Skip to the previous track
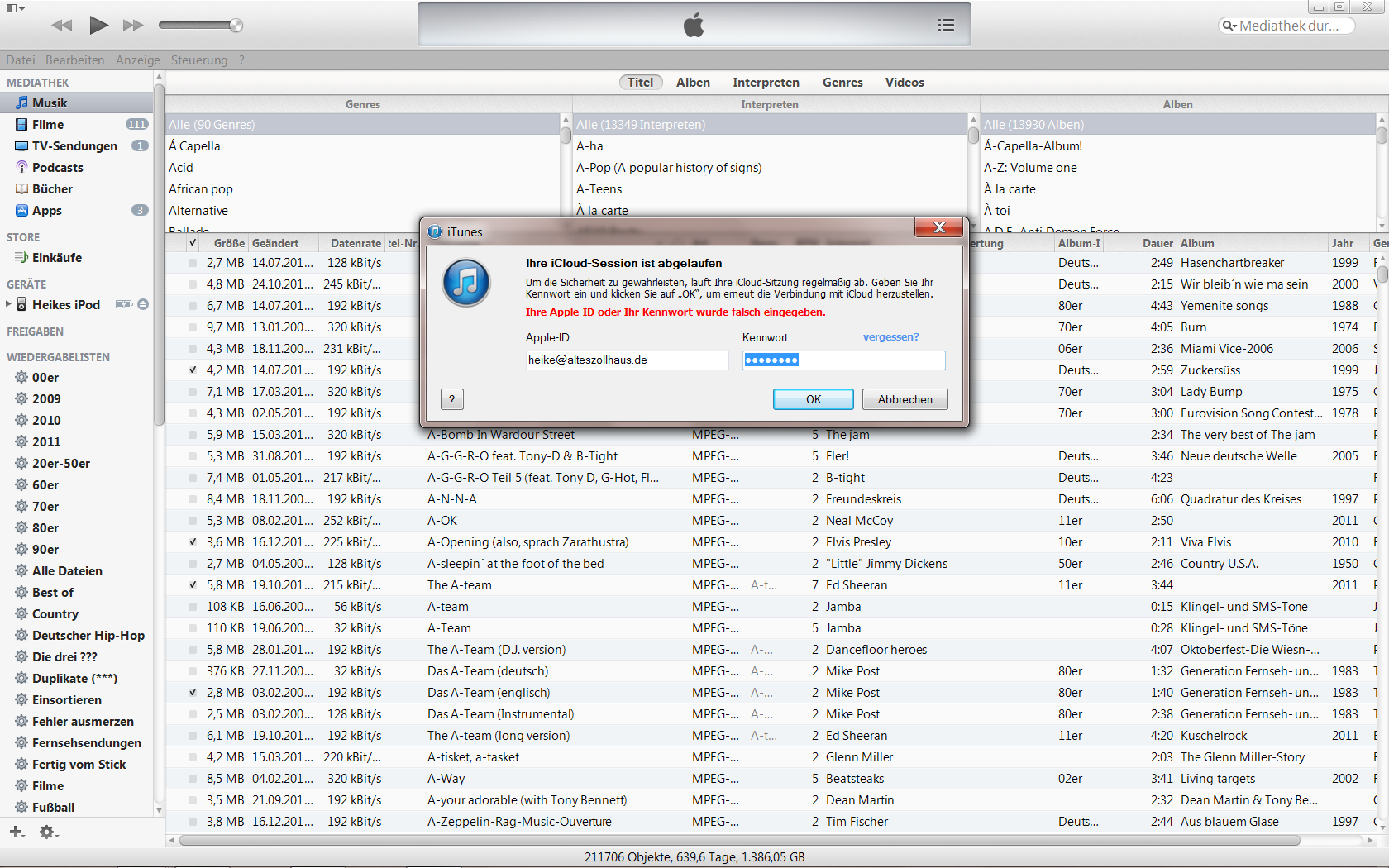 point(62,25)
